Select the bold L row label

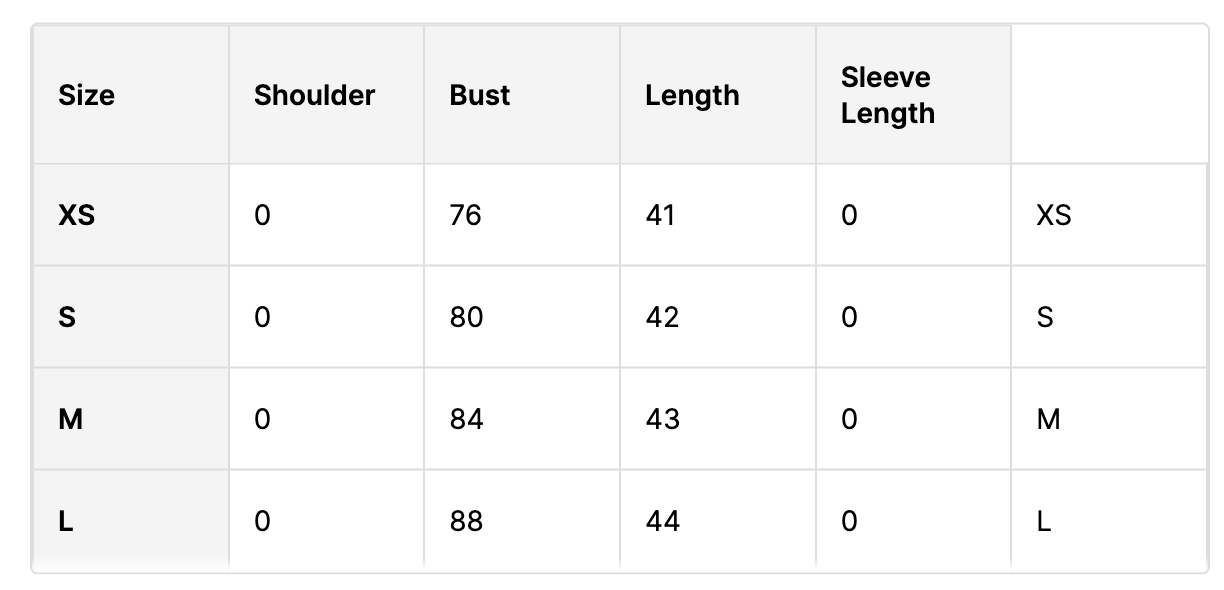click(x=66, y=521)
